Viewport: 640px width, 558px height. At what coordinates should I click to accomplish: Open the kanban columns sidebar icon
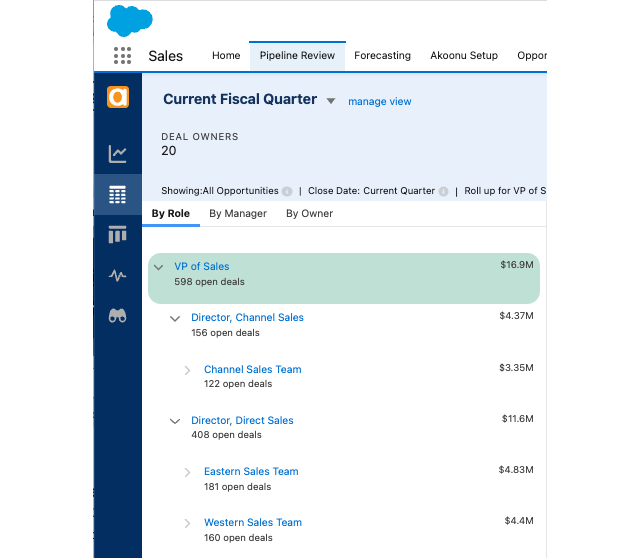pyautogui.click(x=118, y=234)
